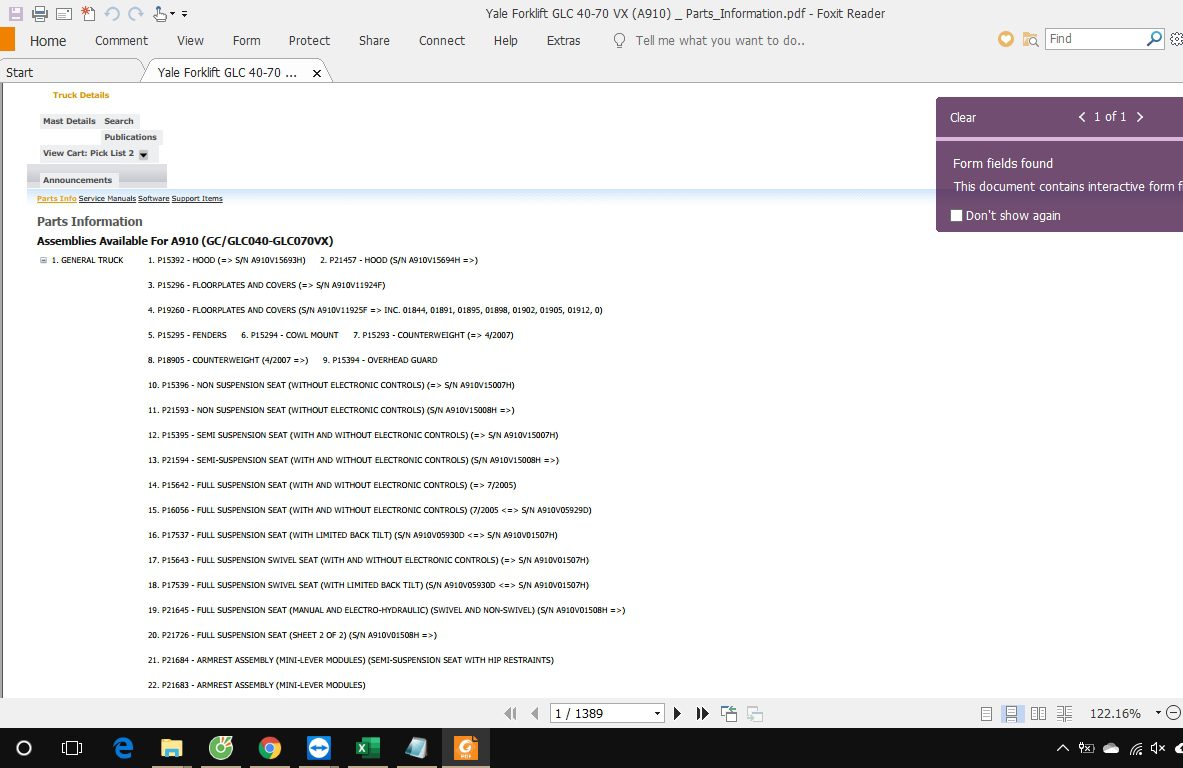Open the View ribbon tab
The width and height of the screenshot is (1183, 768).
click(x=190, y=41)
